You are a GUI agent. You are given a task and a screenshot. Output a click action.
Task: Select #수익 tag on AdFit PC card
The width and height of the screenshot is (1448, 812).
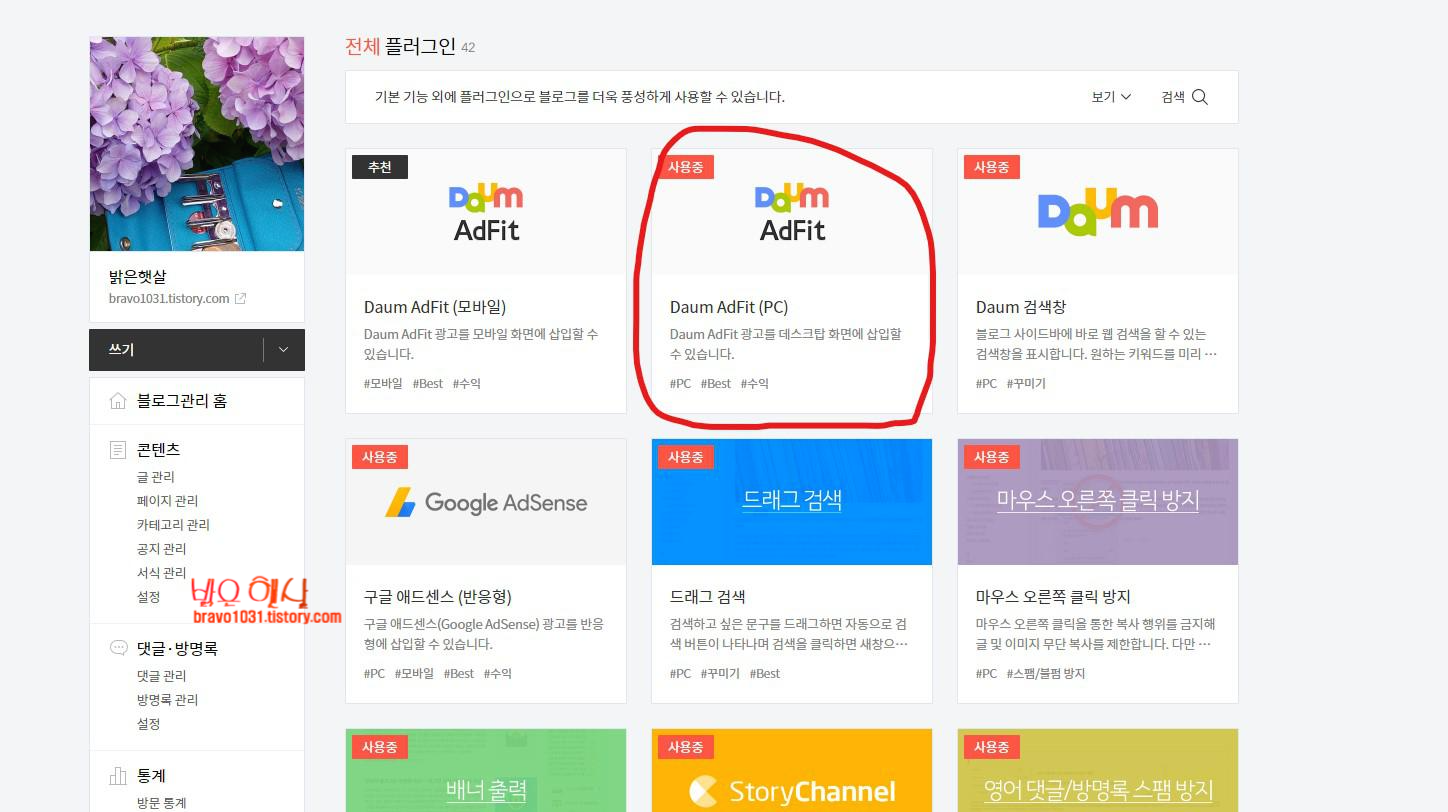point(755,384)
